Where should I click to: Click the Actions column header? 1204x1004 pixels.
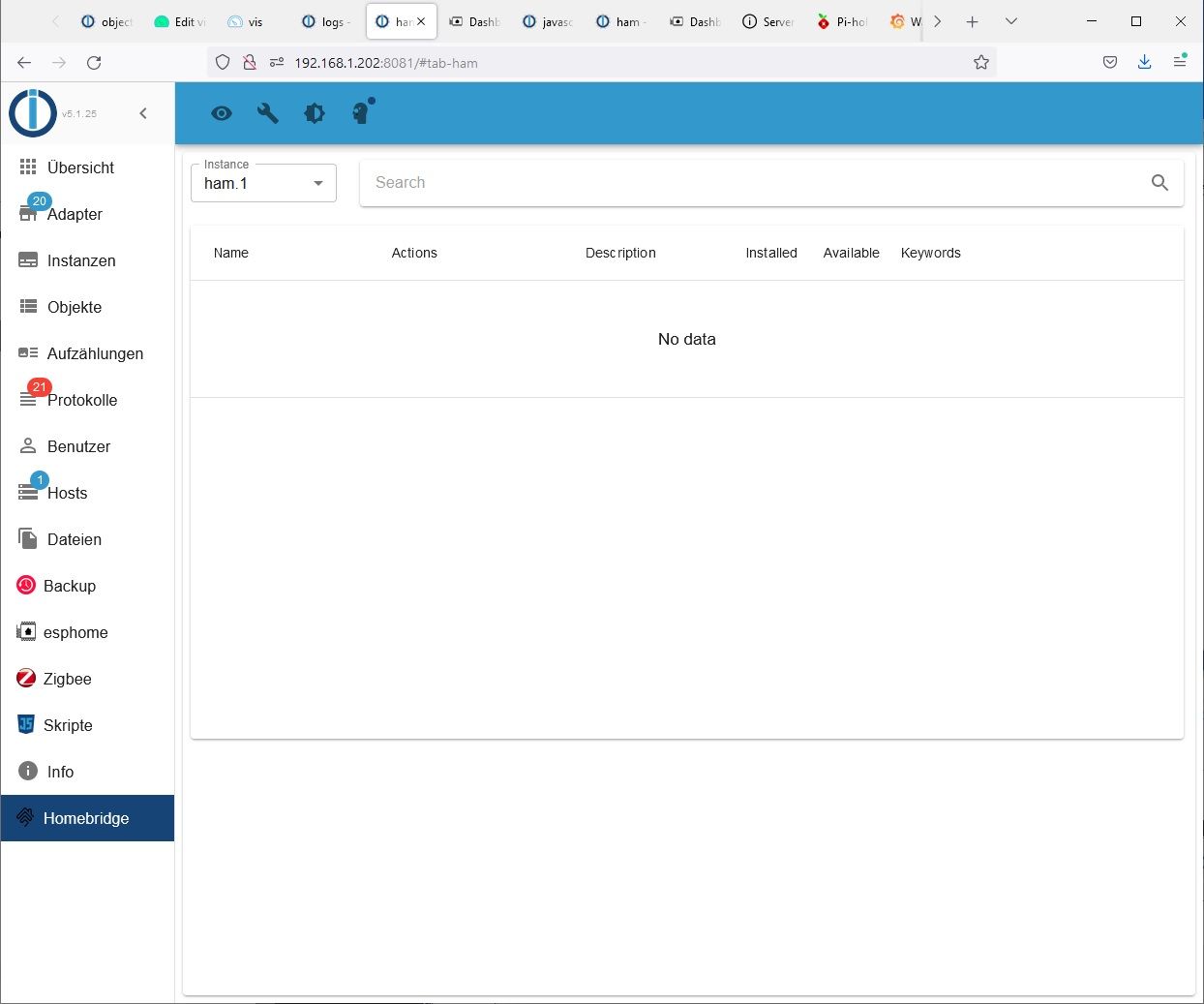(414, 253)
